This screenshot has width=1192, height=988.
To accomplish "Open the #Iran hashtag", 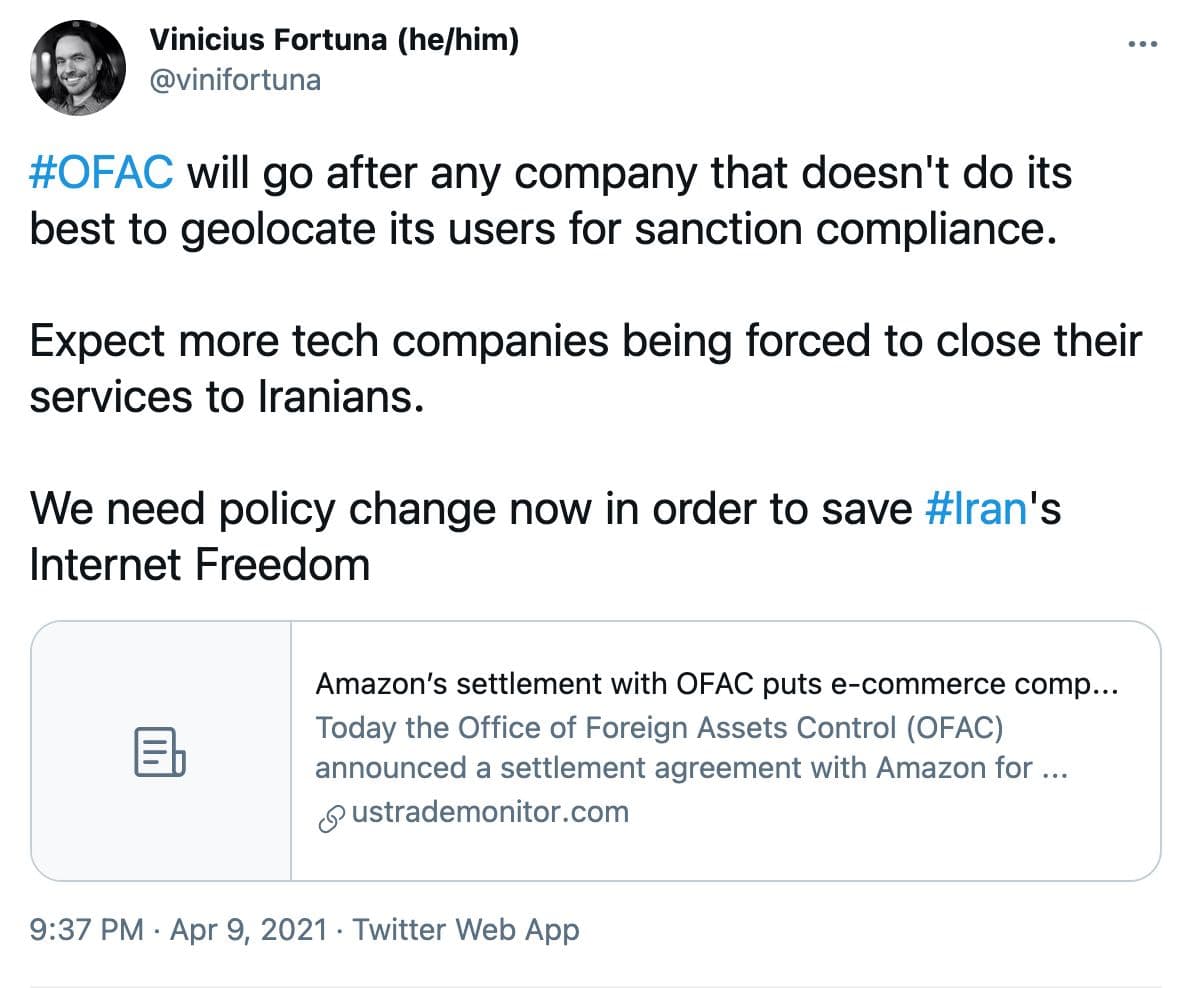I will click(x=976, y=508).
